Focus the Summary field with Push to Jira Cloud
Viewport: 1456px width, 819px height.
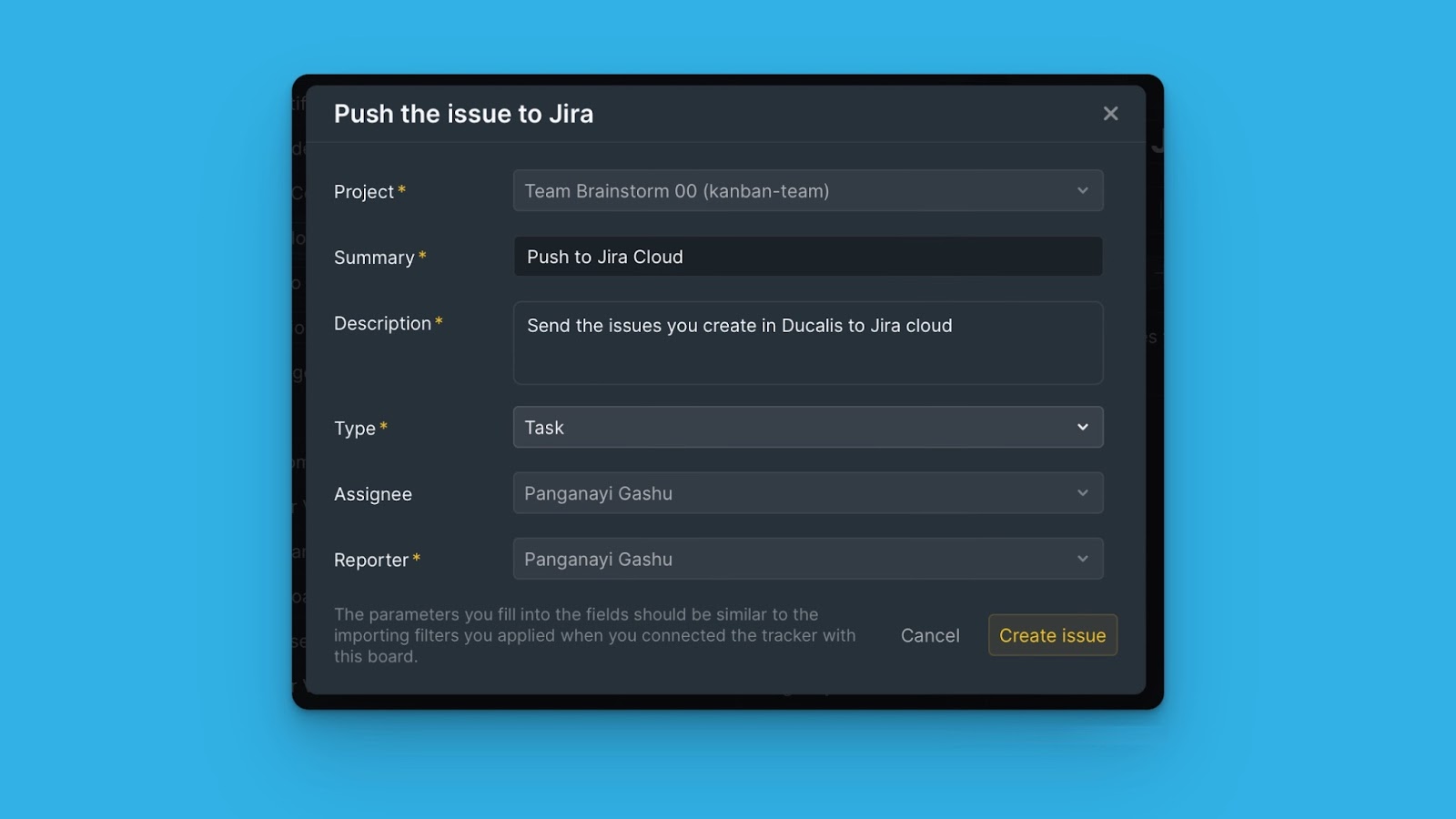point(807,257)
